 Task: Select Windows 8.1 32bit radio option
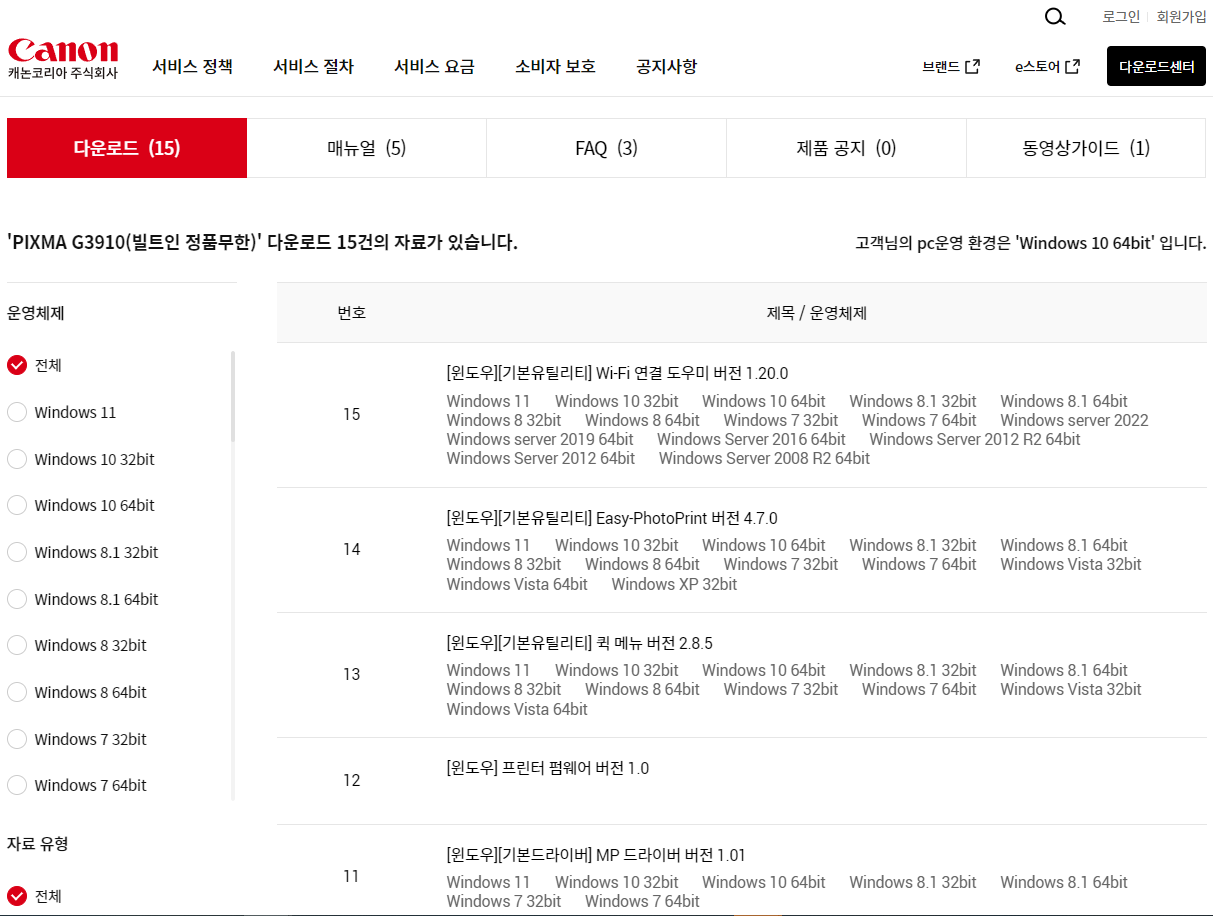(17, 552)
